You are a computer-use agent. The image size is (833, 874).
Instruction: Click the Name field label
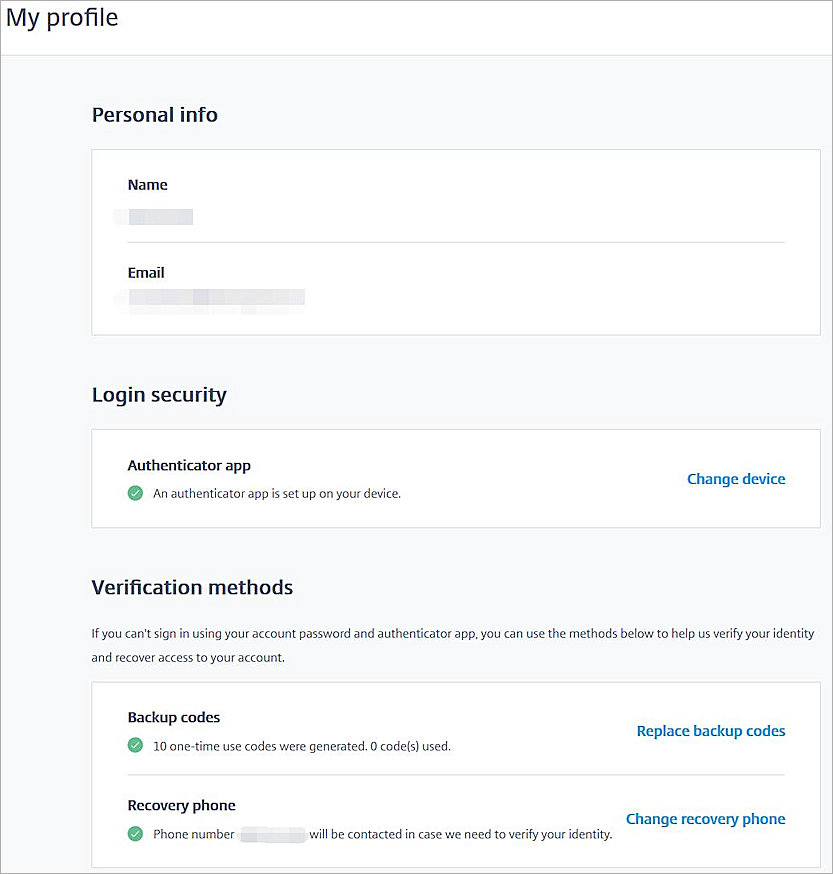[148, 185]
